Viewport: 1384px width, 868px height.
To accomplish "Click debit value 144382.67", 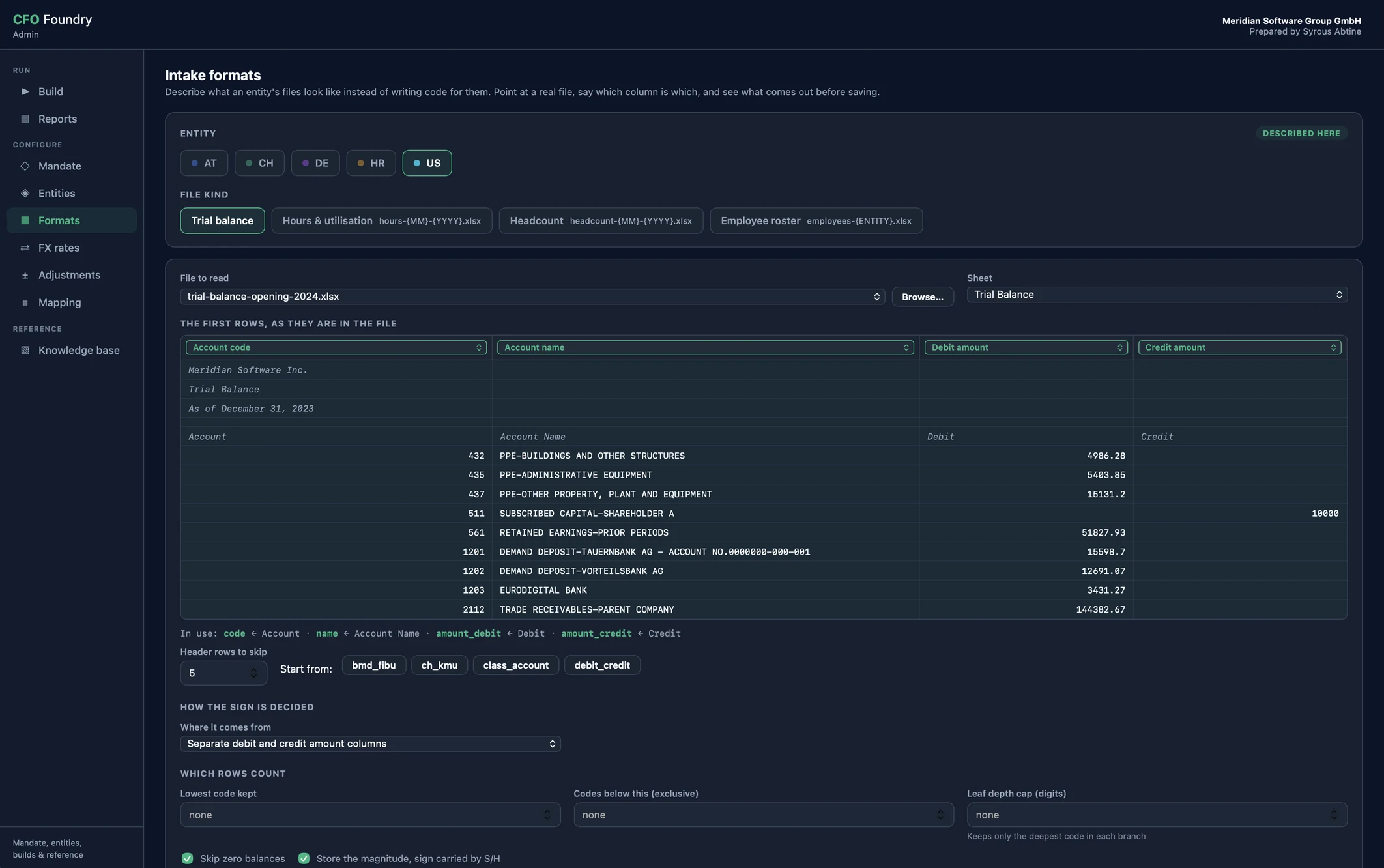I will 1100,609.
